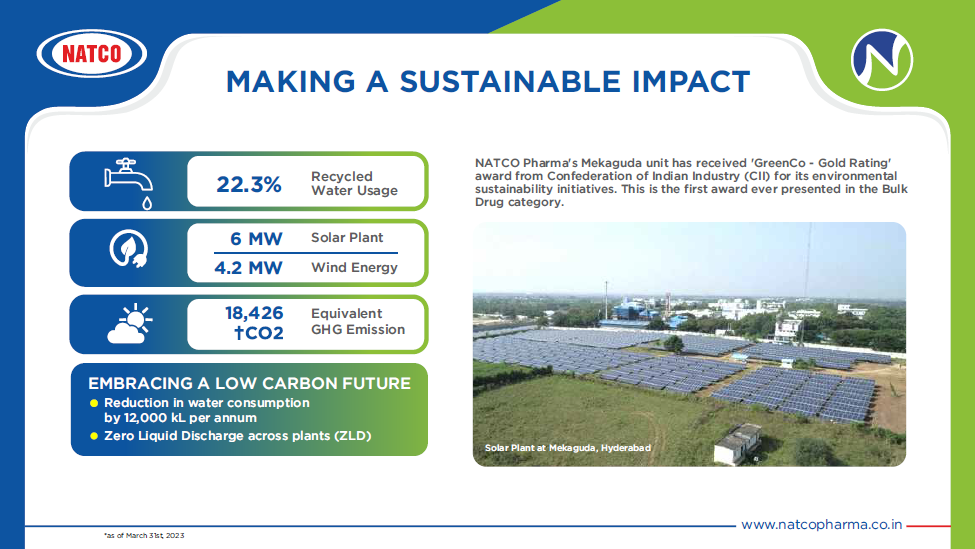Viewport: 975px width, 549px height.
Task: Select the 22.3% value
Action: pos(249,185)
